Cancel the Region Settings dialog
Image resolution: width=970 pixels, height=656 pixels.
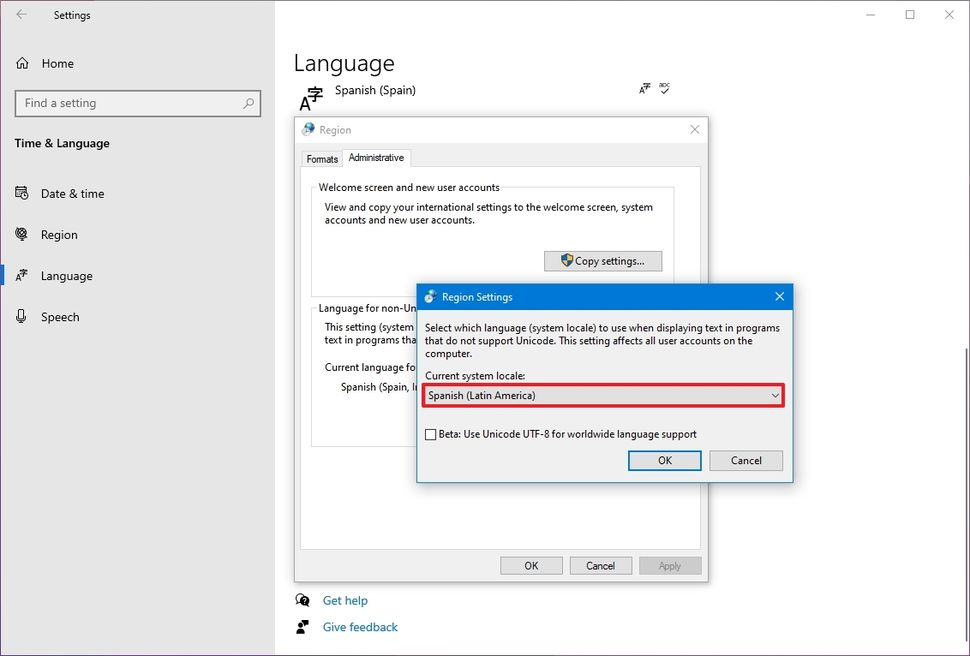(746, 460)
